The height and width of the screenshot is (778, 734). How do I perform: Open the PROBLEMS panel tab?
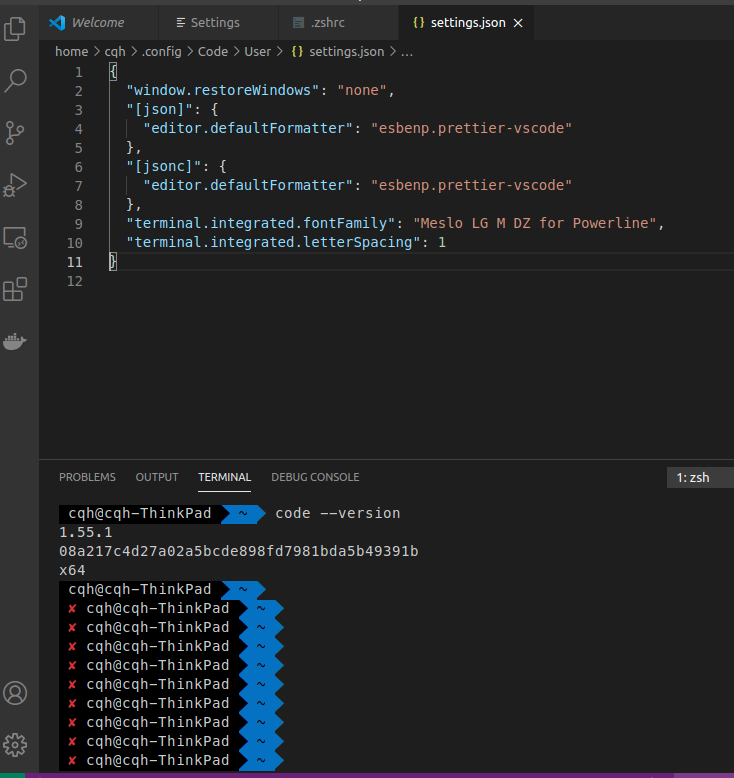(87, 477)
